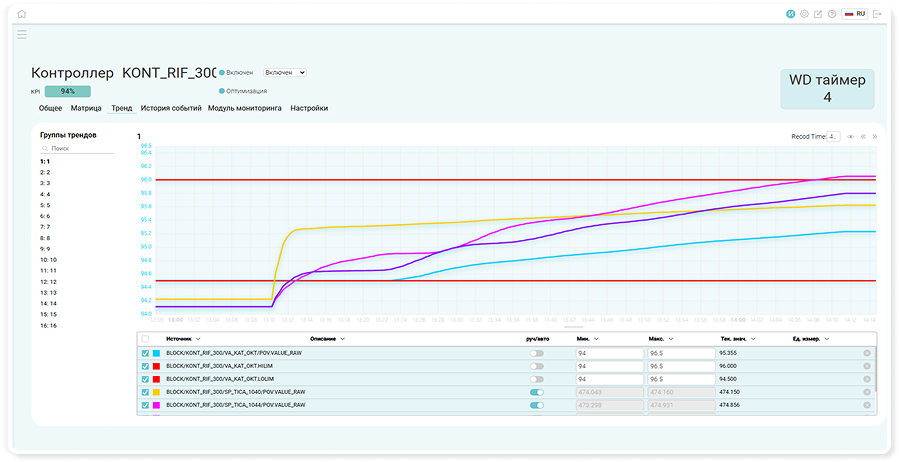Remove the VA_KAT_OKT.HILIM row with its X icon
899x462 pixels.
[x=867, y=366]
